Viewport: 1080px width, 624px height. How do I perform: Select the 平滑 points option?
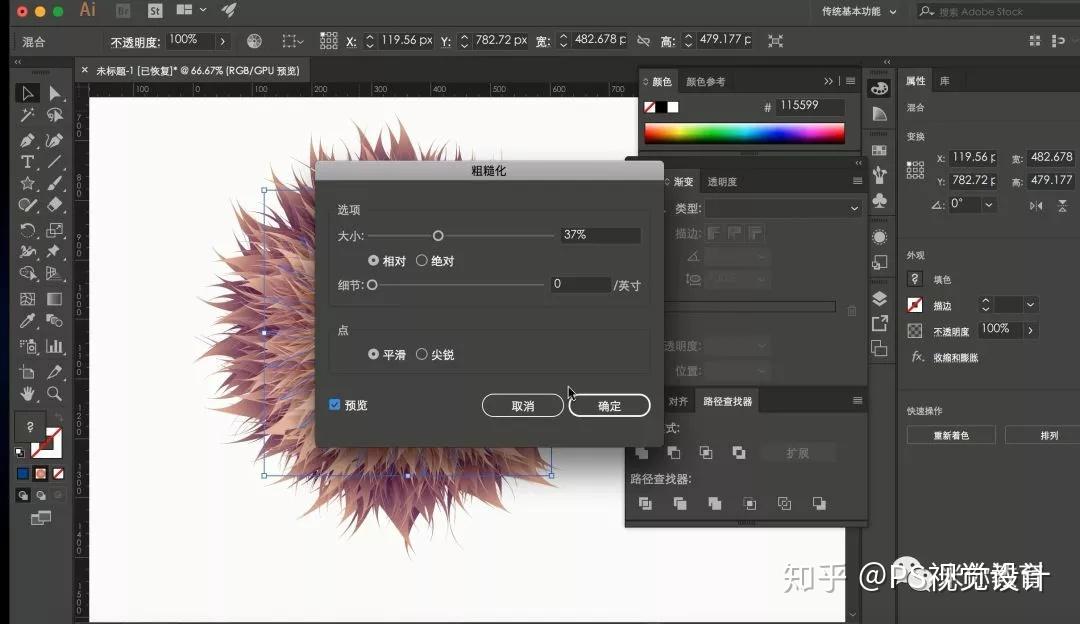(373, 354)
